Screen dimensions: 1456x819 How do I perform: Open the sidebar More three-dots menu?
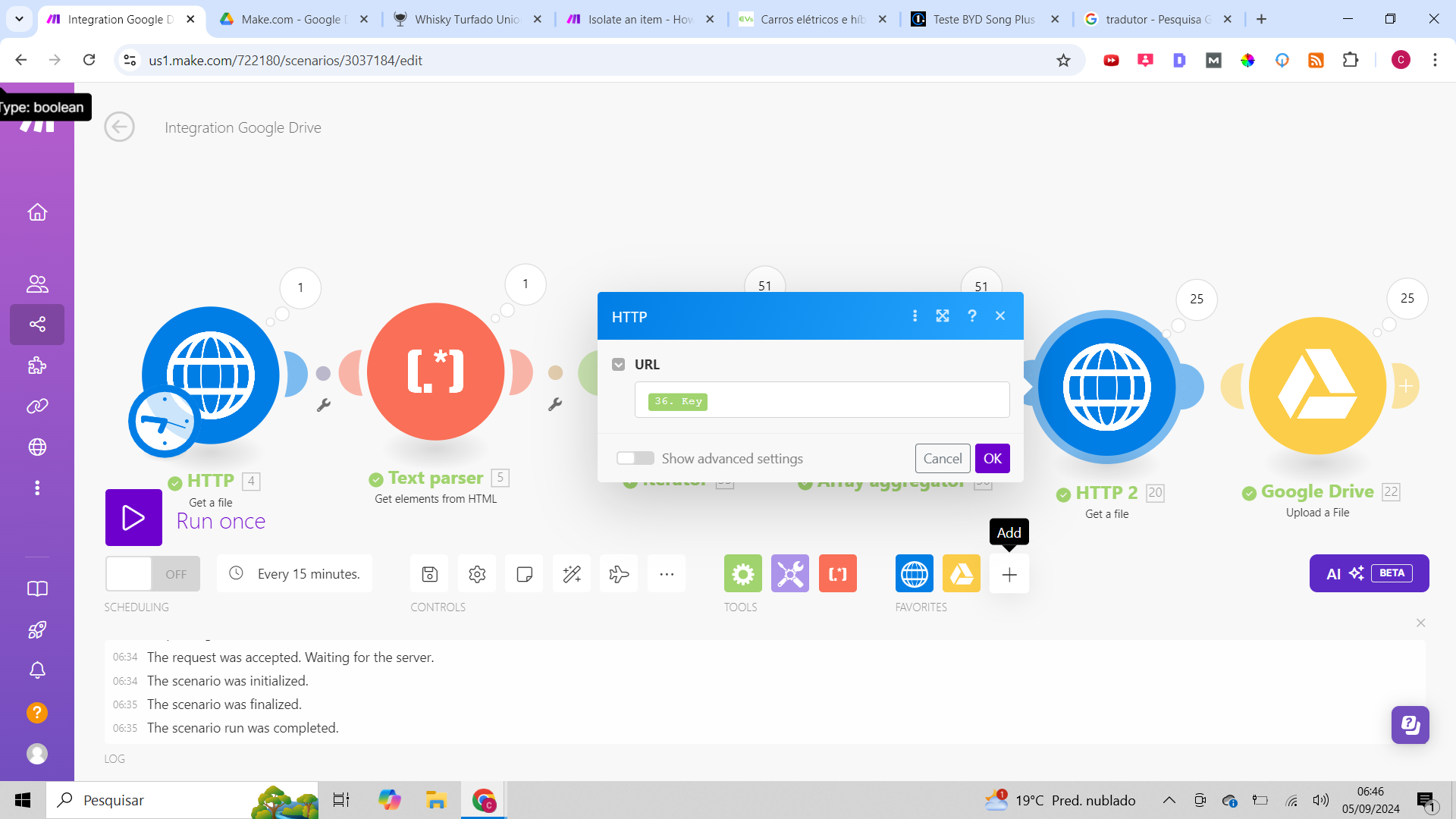(x=37, y=488)
